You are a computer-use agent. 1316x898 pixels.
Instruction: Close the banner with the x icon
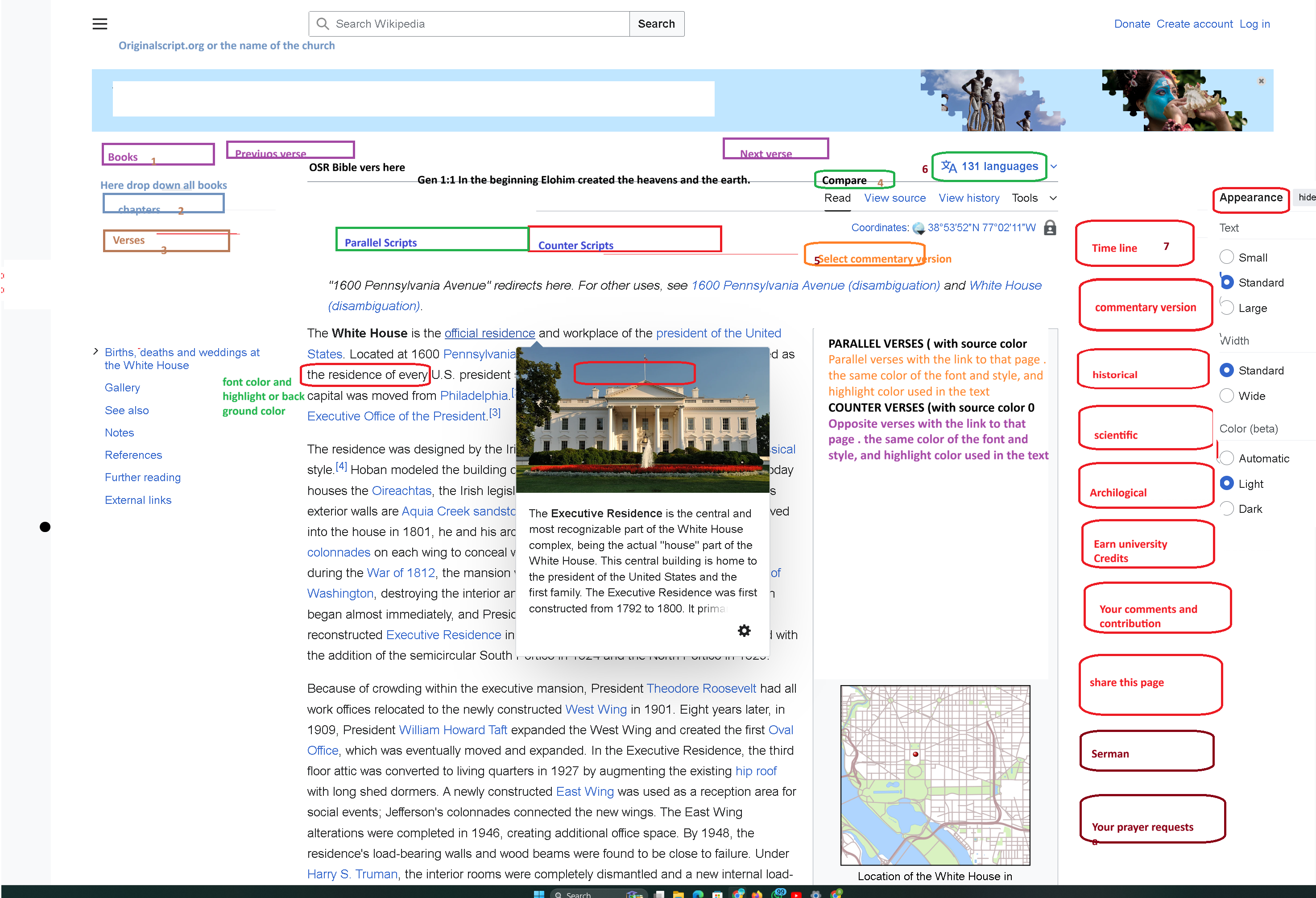[x=1261, y=81]
